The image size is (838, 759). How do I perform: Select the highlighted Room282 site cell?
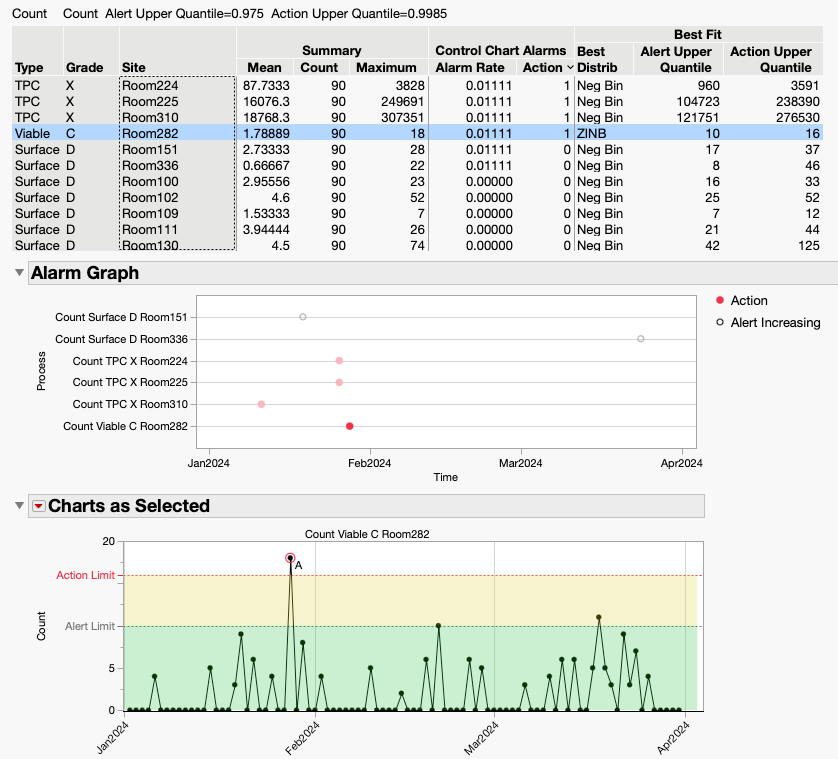pyautogui.click(x=150, y=134)
